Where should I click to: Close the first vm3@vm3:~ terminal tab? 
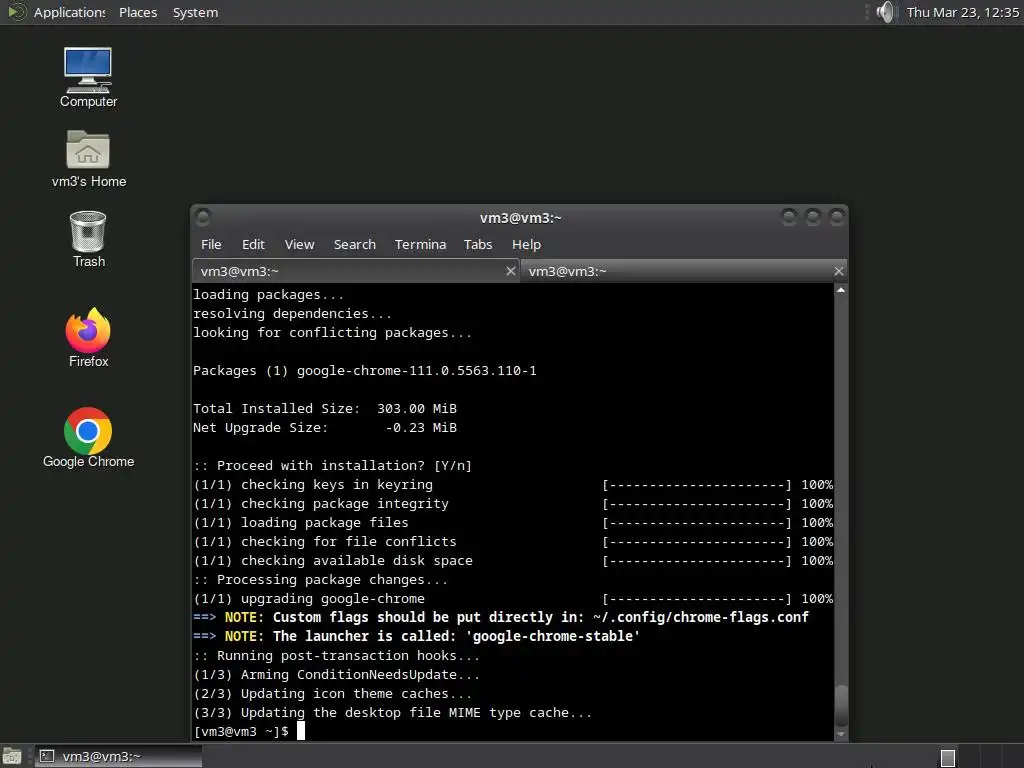[511, 270]
